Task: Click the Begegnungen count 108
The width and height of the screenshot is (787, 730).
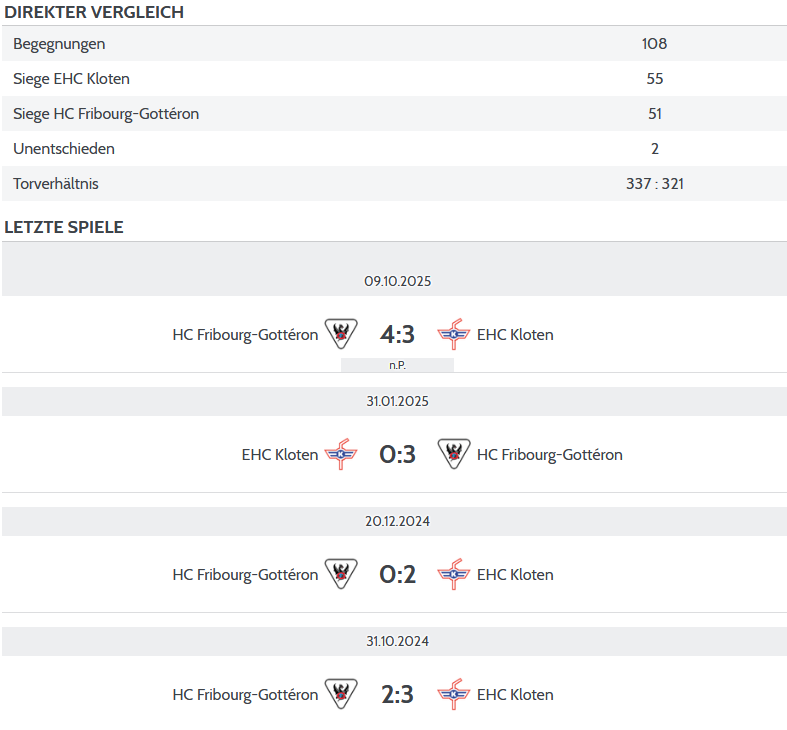Action: [654, 44]
